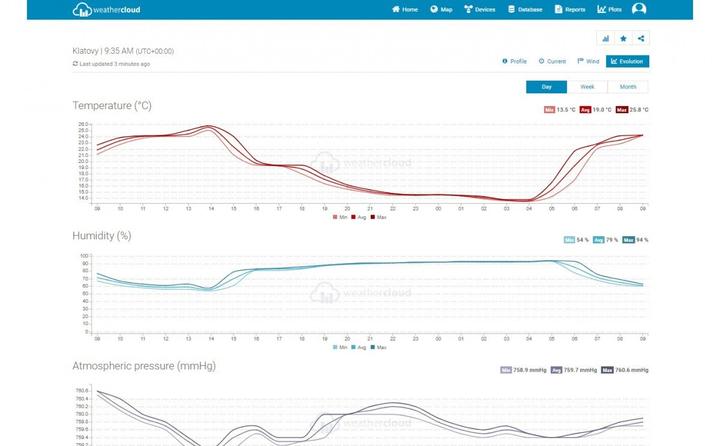Switch to the Wind tab

click(x=588, y=61)
